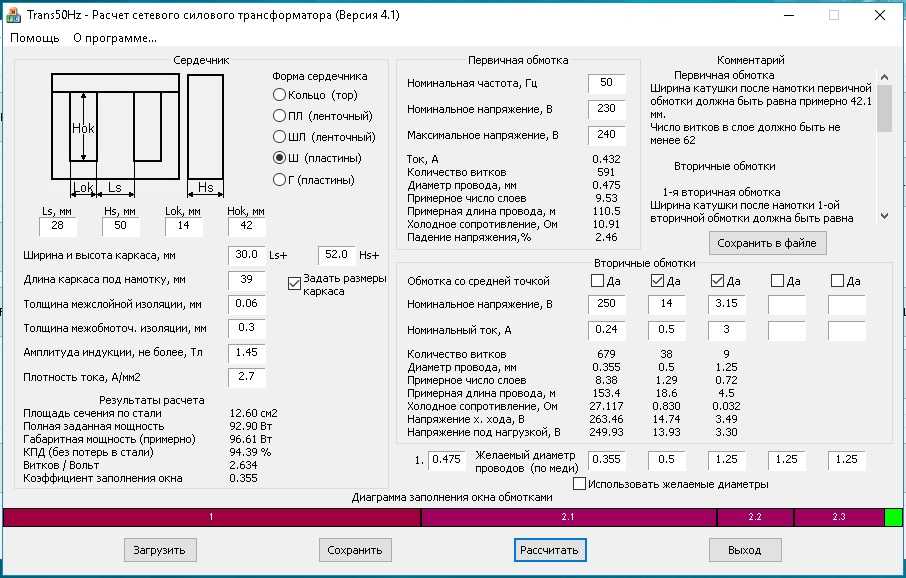Screen dimensions: 906x578
Task: Click winding 2.2 segment in fill diagram
Action: [755, 517]
